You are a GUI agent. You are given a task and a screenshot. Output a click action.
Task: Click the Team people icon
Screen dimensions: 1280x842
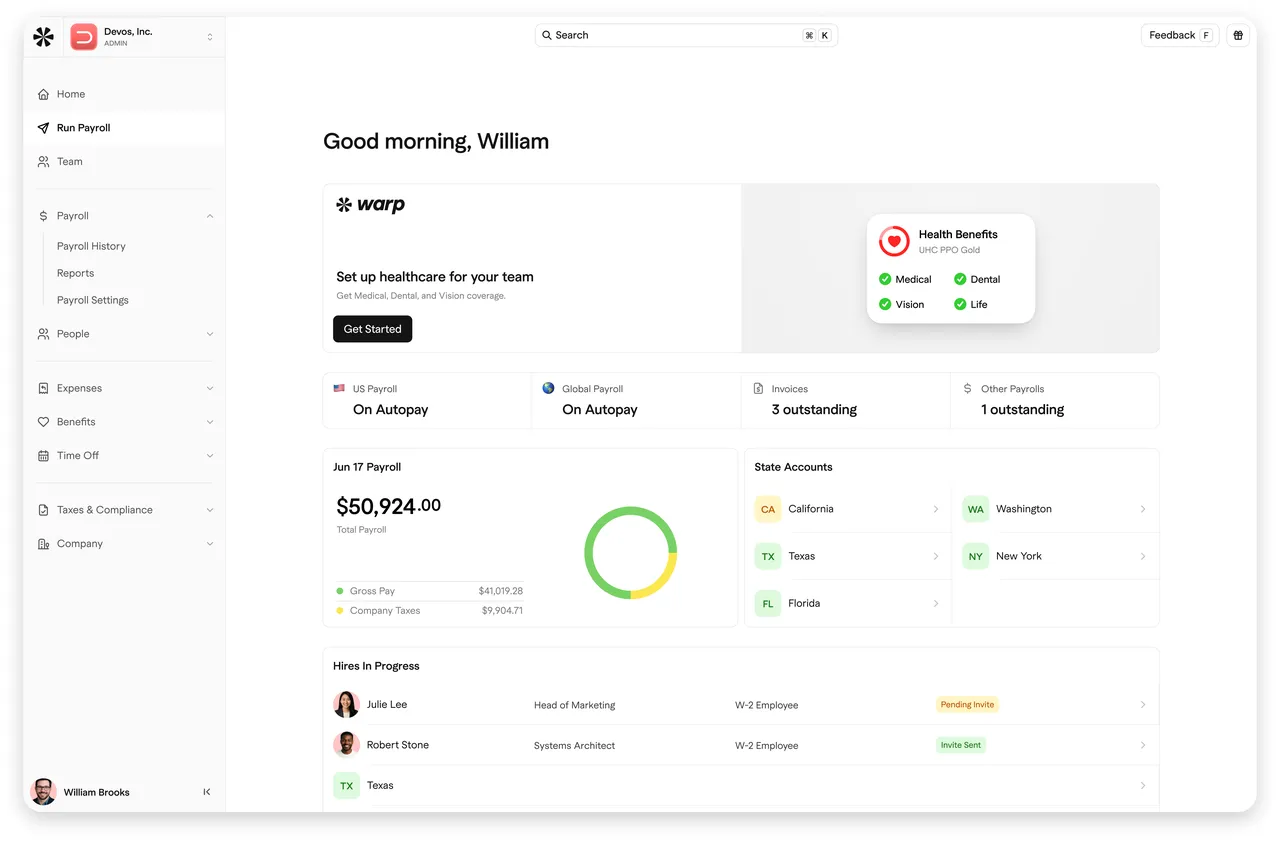[x=43, y=161]
